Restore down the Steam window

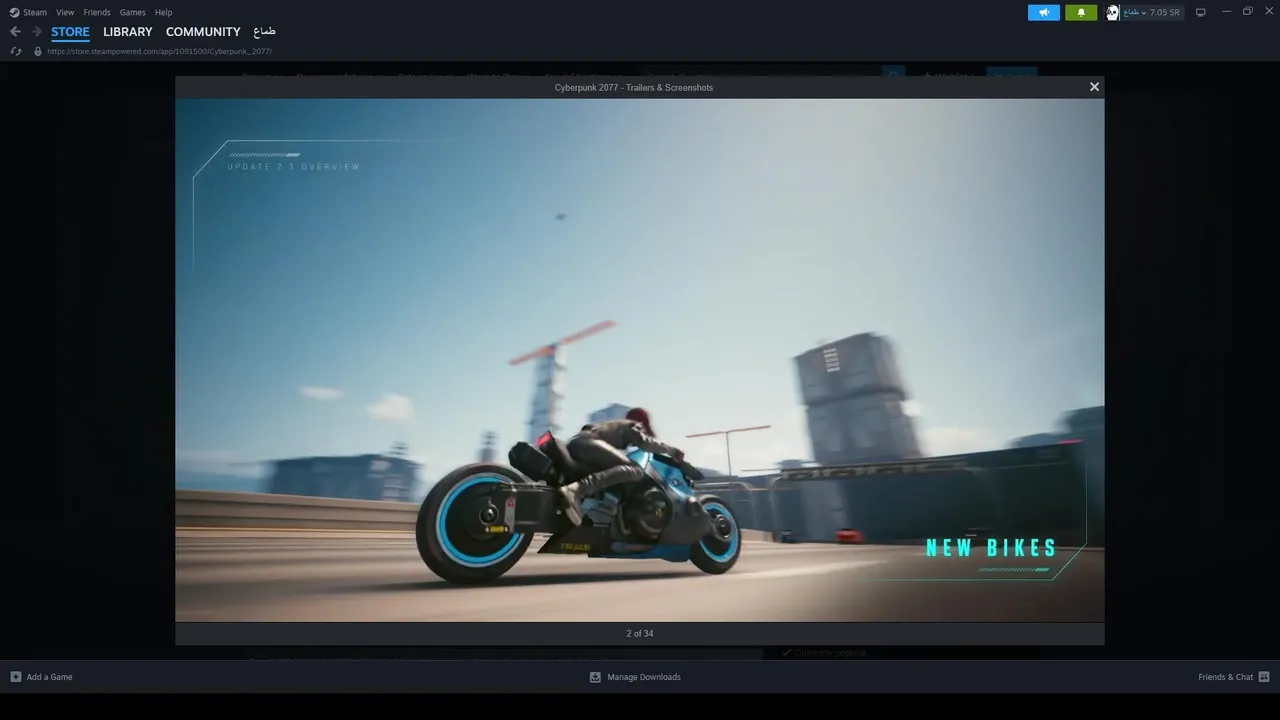pyautogui.click(x=1247, y=12)
